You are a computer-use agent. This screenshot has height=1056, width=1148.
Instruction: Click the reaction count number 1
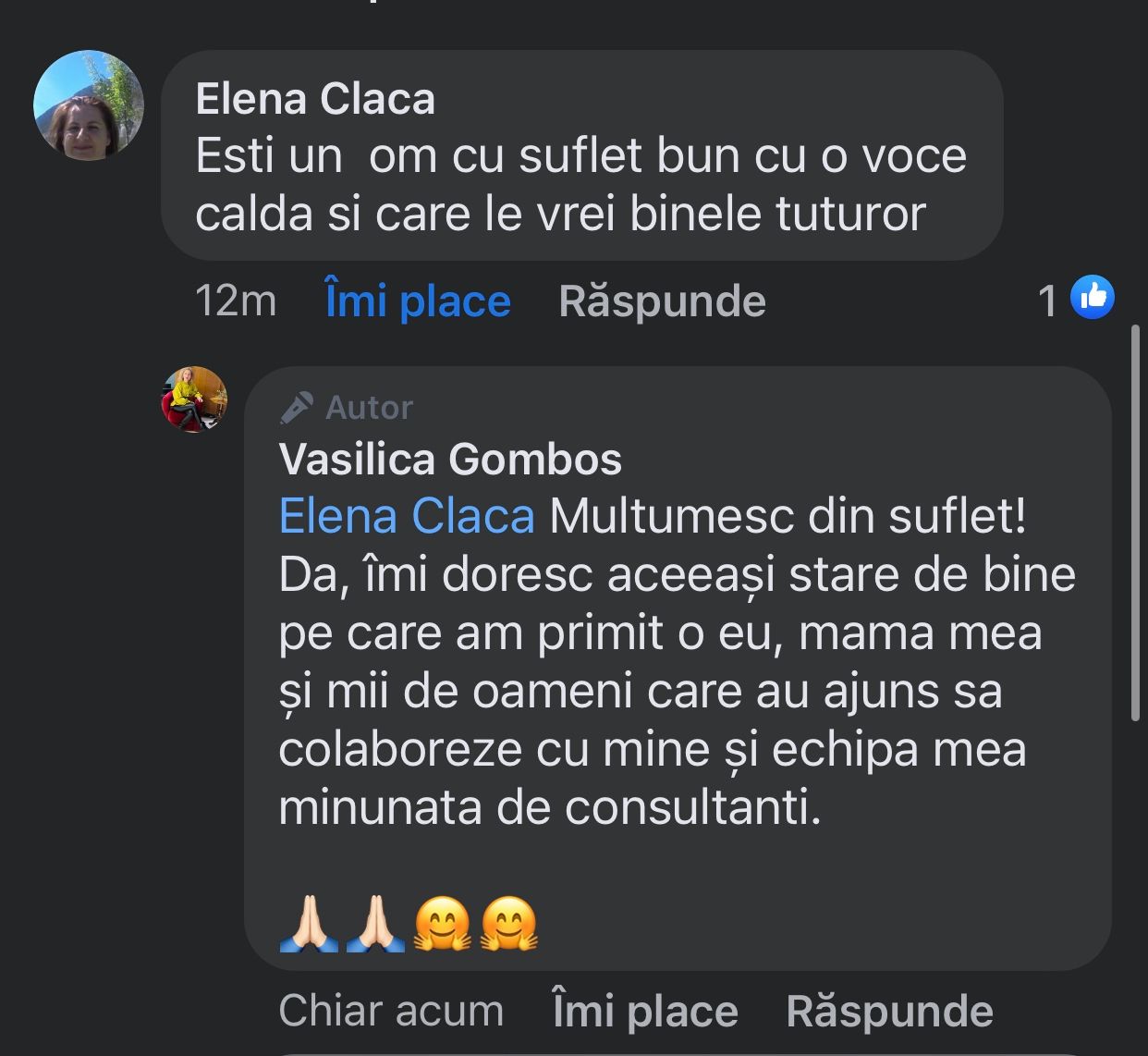pos(1047,301)
